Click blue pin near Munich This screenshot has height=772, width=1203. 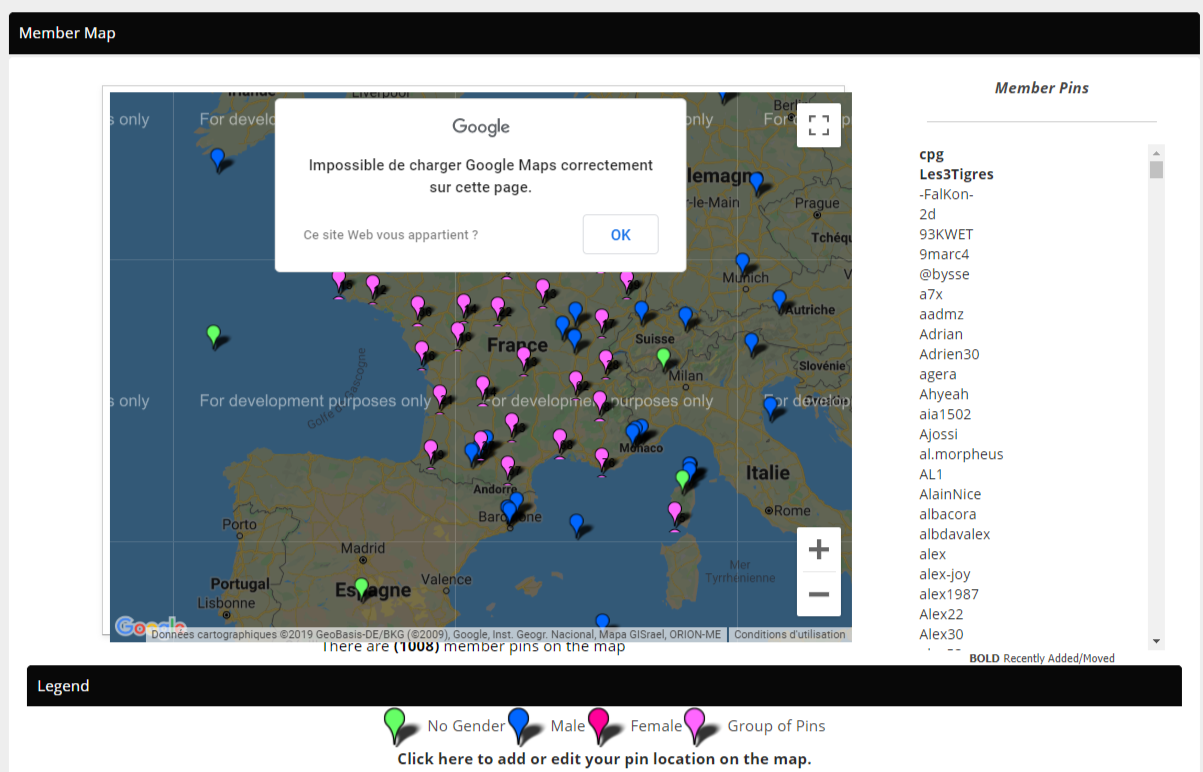[742, 264]
